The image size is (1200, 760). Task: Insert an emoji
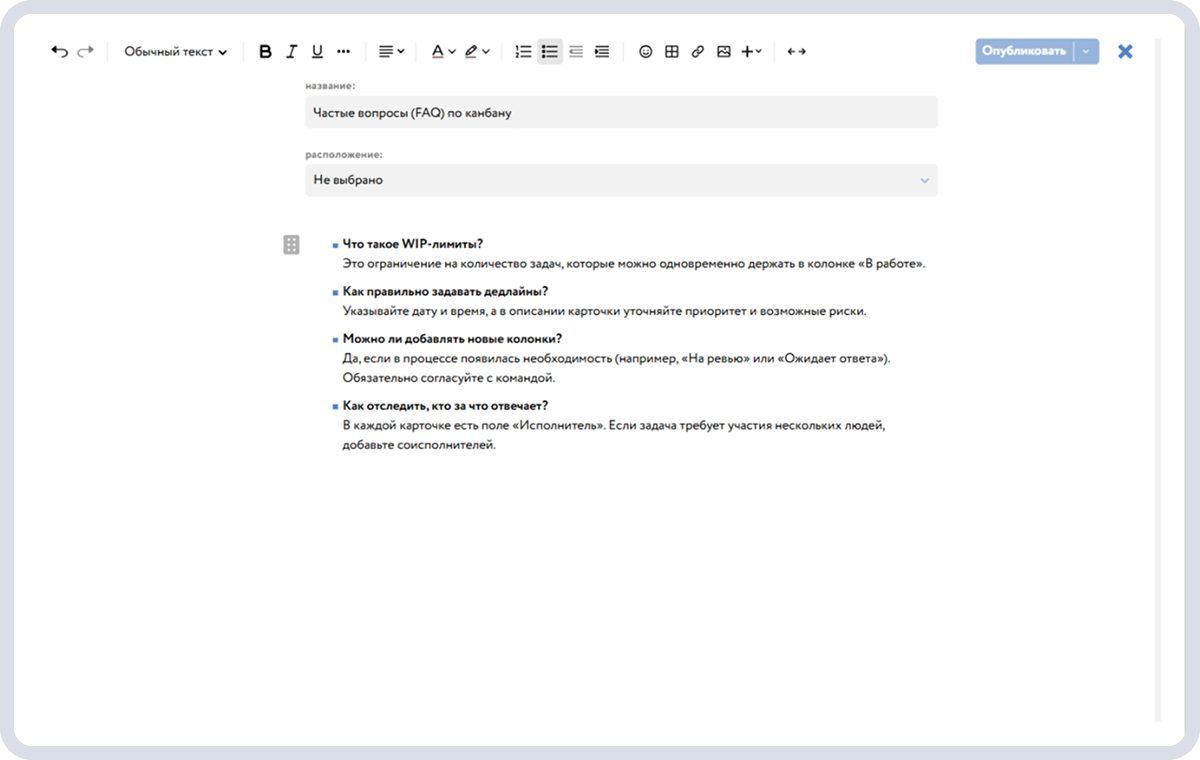646,52
